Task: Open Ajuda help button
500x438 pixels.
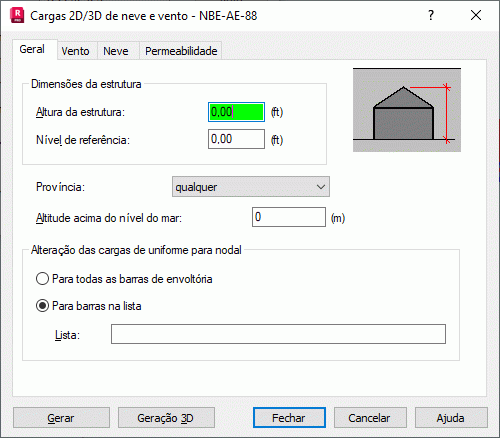Action: point(451,418)
